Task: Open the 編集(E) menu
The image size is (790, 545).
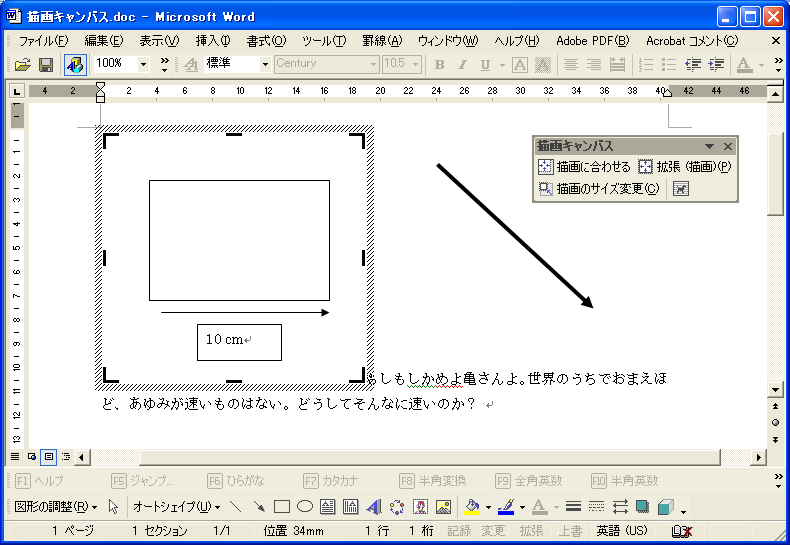Action: coord(104,41)
